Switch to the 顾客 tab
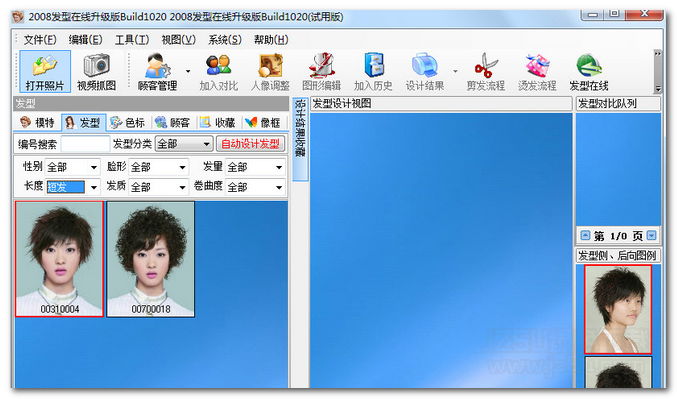Screen dimensions: 677x399 [173, 123]
